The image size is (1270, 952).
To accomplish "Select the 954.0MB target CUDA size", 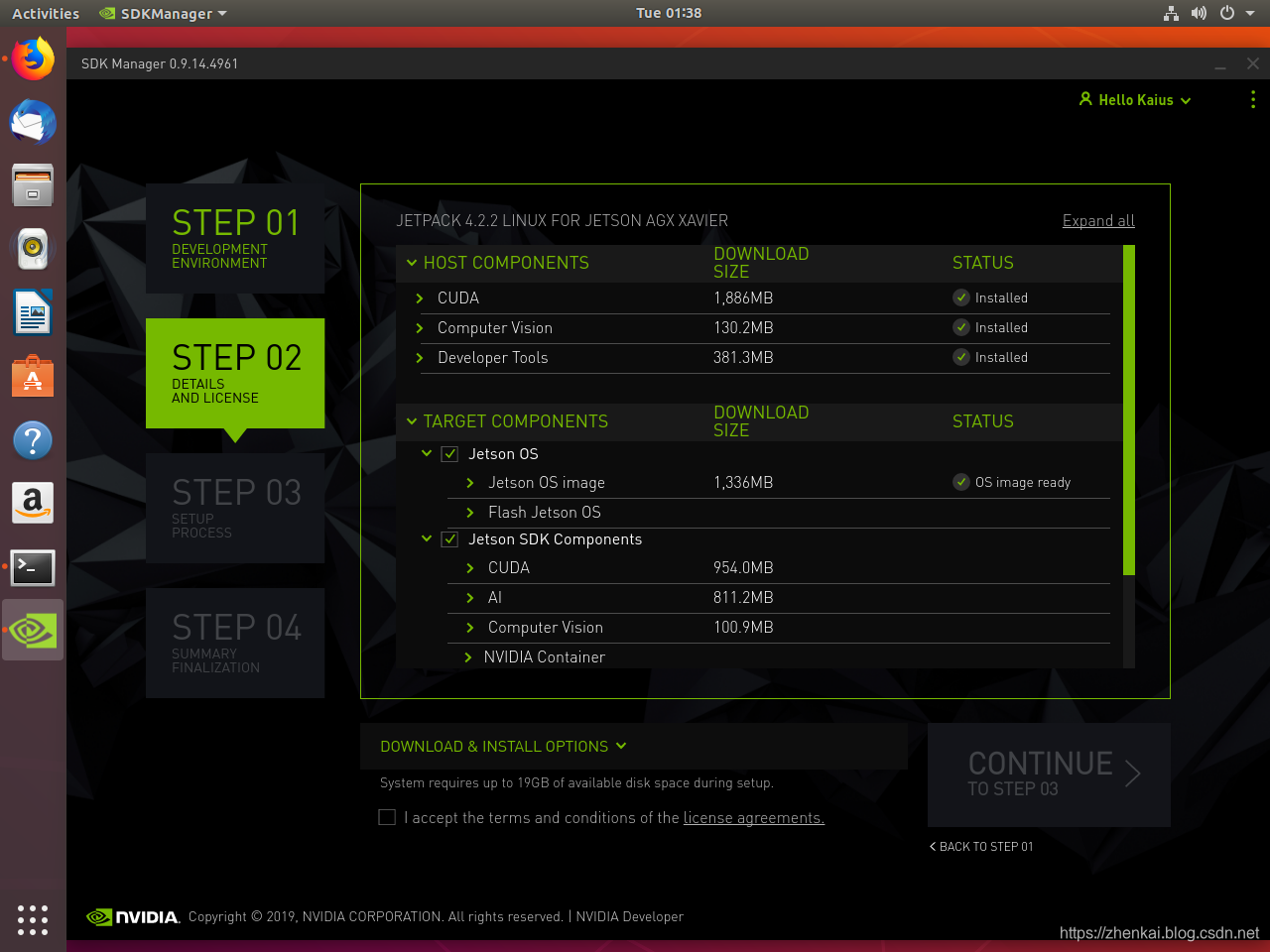I will pos(743,567).
